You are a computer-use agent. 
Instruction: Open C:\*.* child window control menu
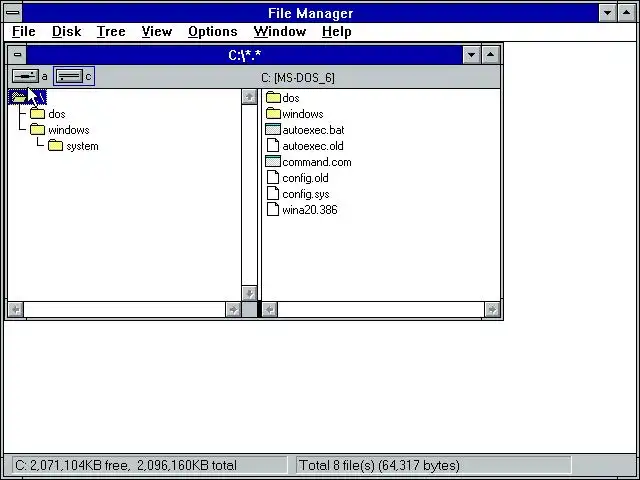(x=17, y=55)
